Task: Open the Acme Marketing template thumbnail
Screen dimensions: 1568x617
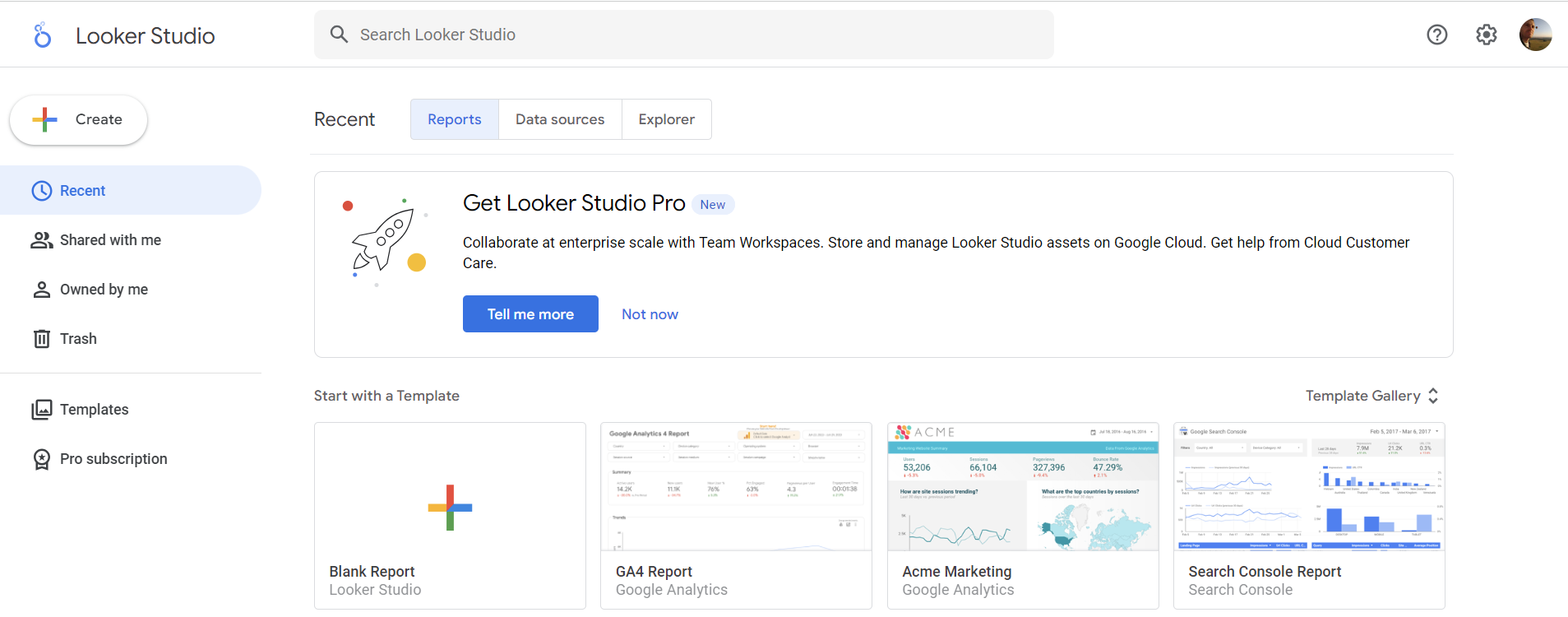Action: tap(1023, 487)
